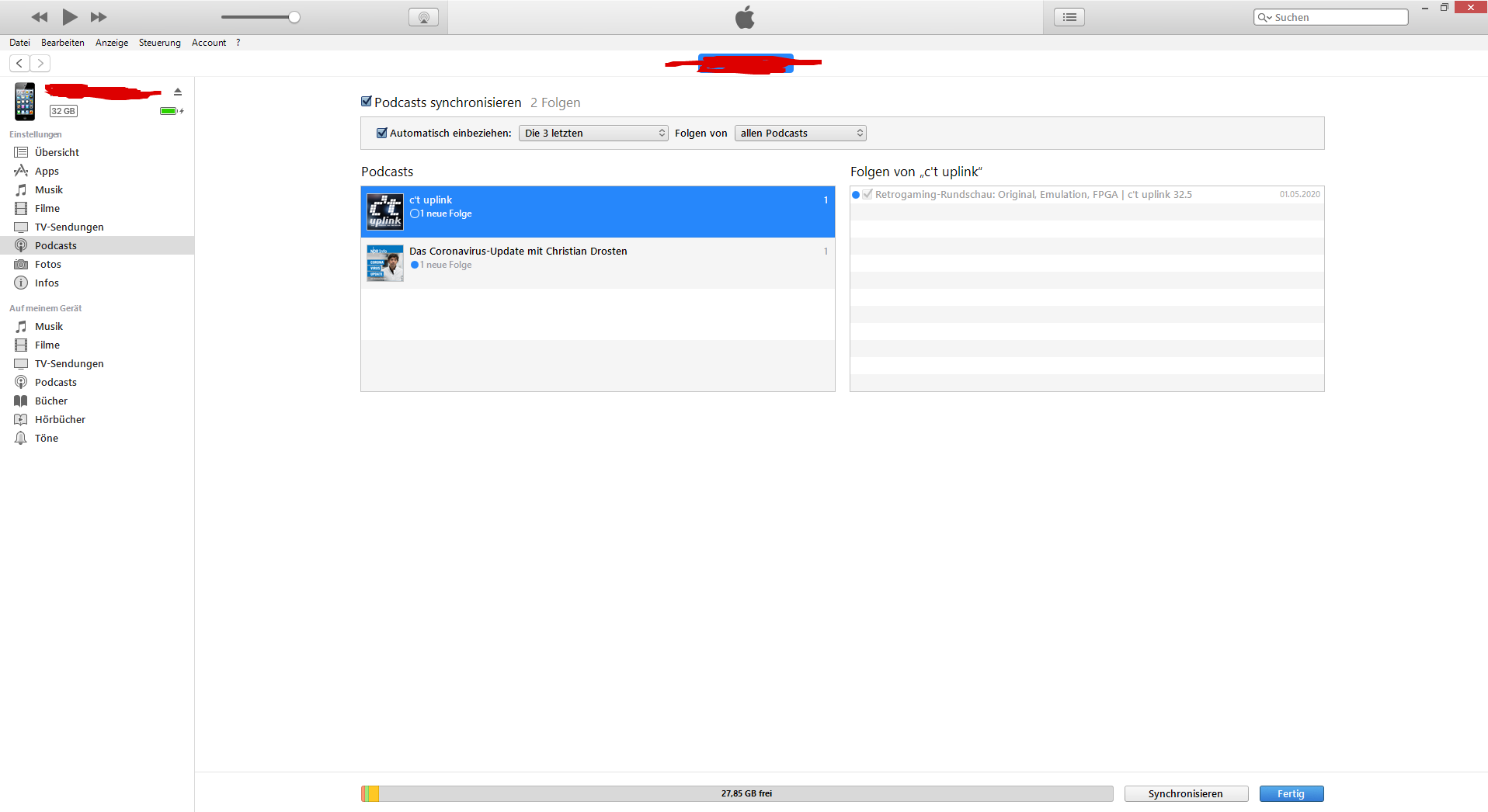The height and width of the screenshot is (812, 1488).
Task: Open the Steuerung menu
Action: click(160, 43)
